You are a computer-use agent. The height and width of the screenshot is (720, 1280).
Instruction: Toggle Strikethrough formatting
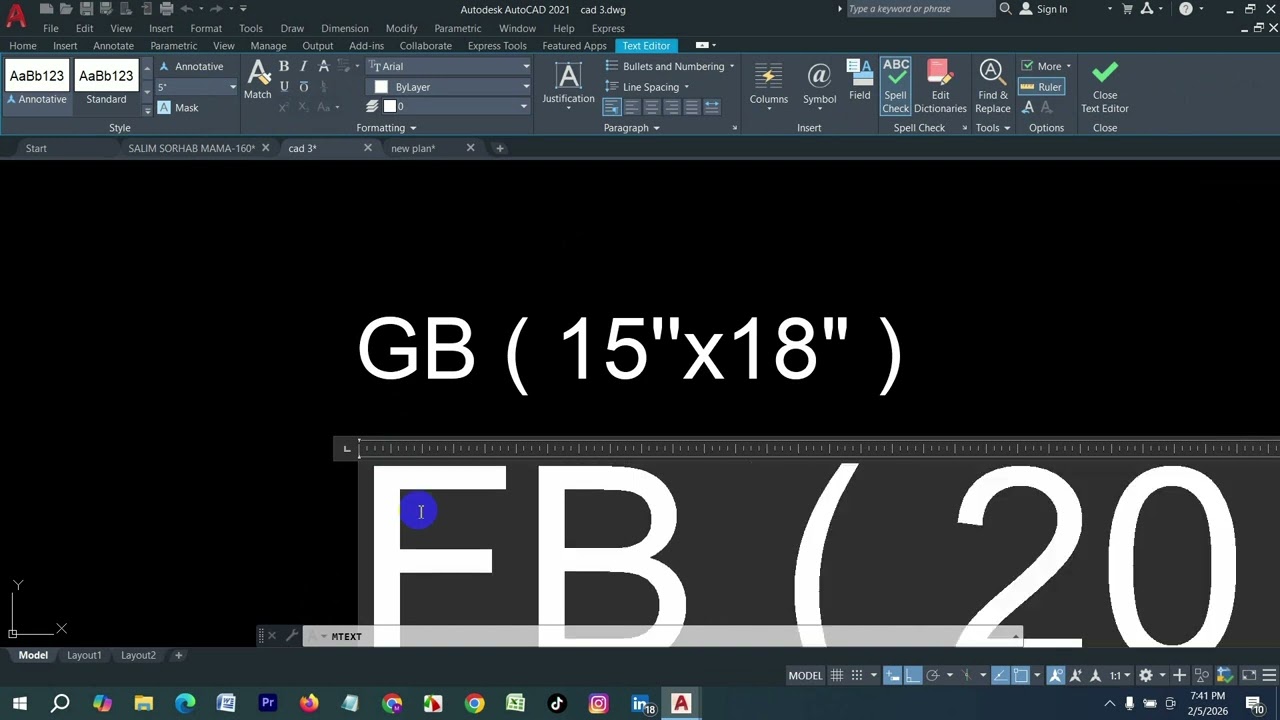pyautogui.click(x=324, y=67)
